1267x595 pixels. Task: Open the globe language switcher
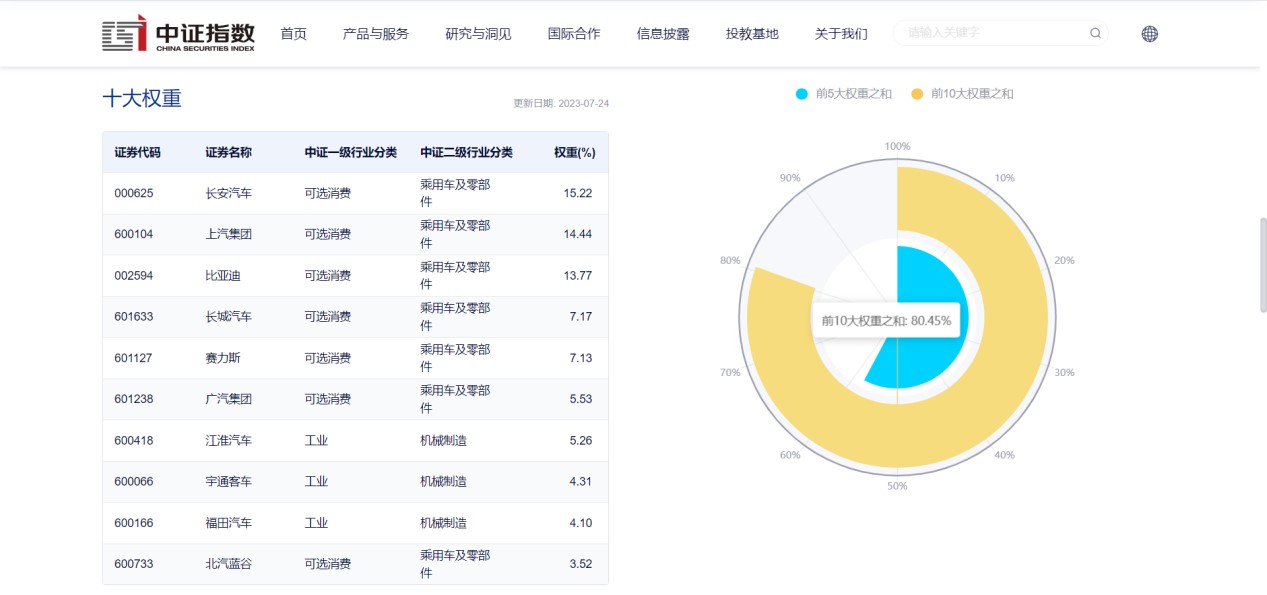1150,33
